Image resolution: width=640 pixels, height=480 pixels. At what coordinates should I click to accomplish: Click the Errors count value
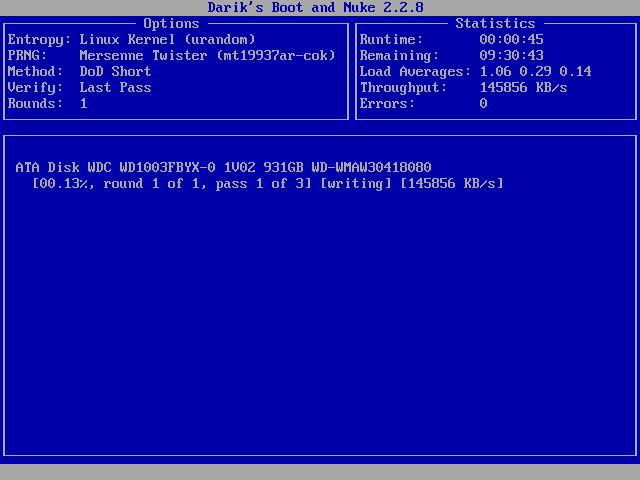tap(483, 103)
